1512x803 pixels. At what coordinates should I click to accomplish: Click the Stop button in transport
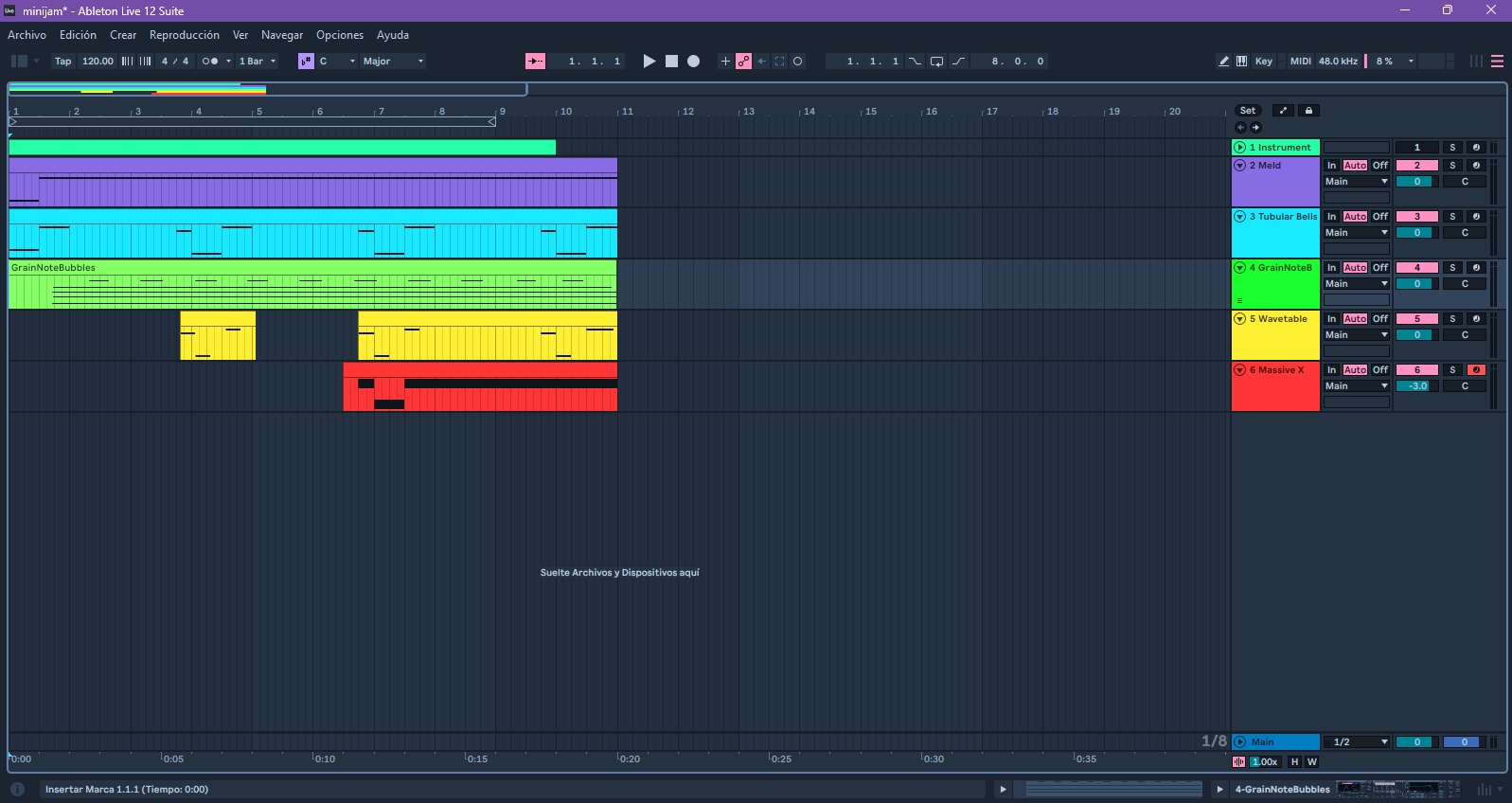pos(671,62)
